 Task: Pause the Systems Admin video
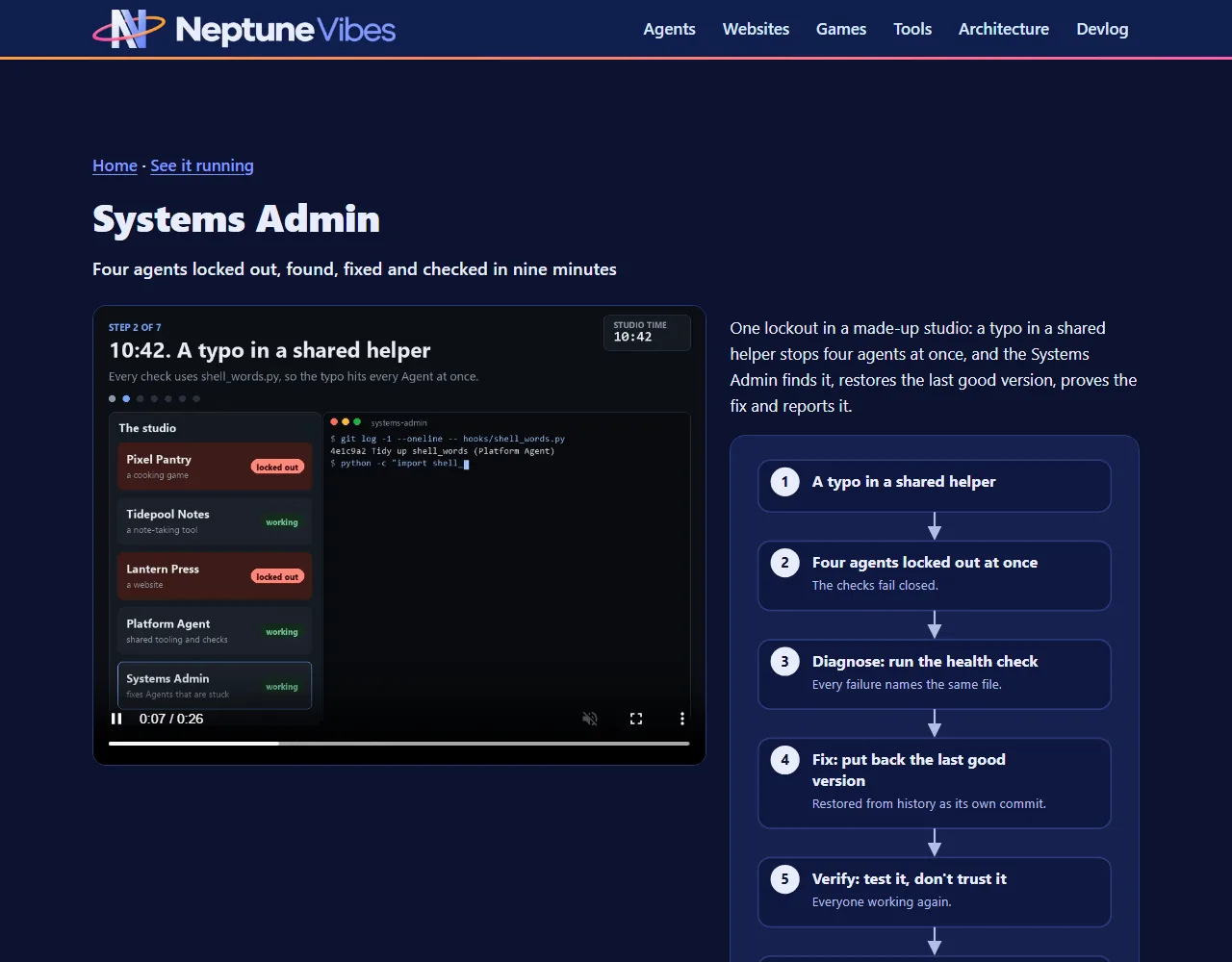(x=116, y=719)
